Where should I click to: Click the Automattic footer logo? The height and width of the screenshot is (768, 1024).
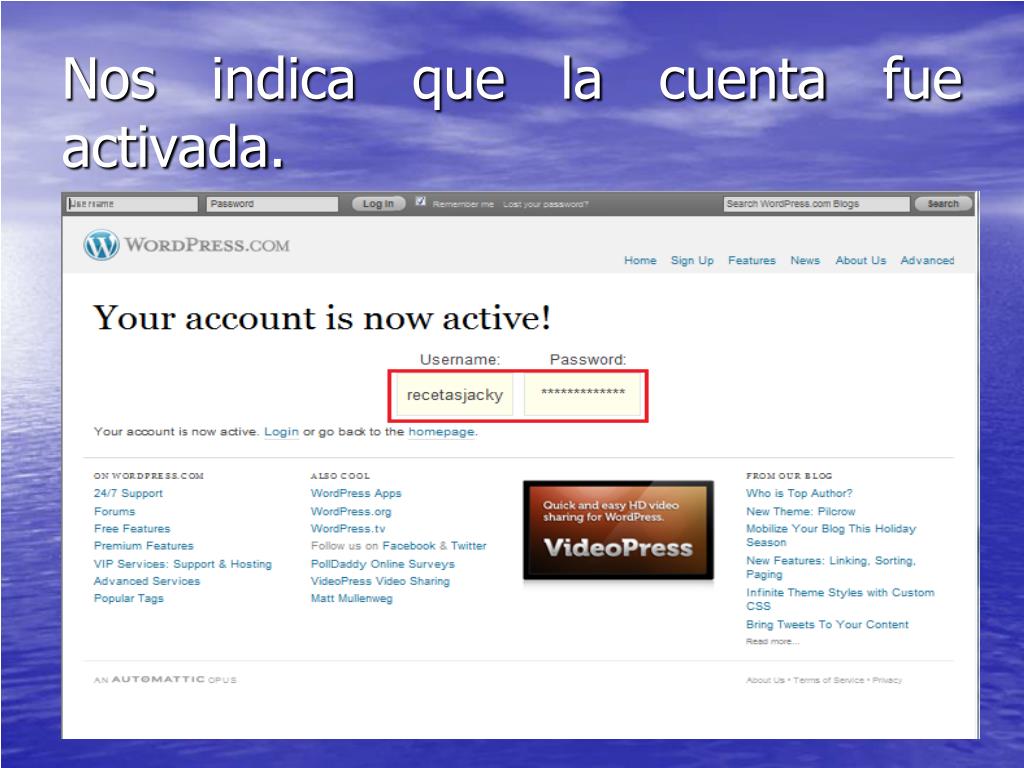click(x=165, y=679)
